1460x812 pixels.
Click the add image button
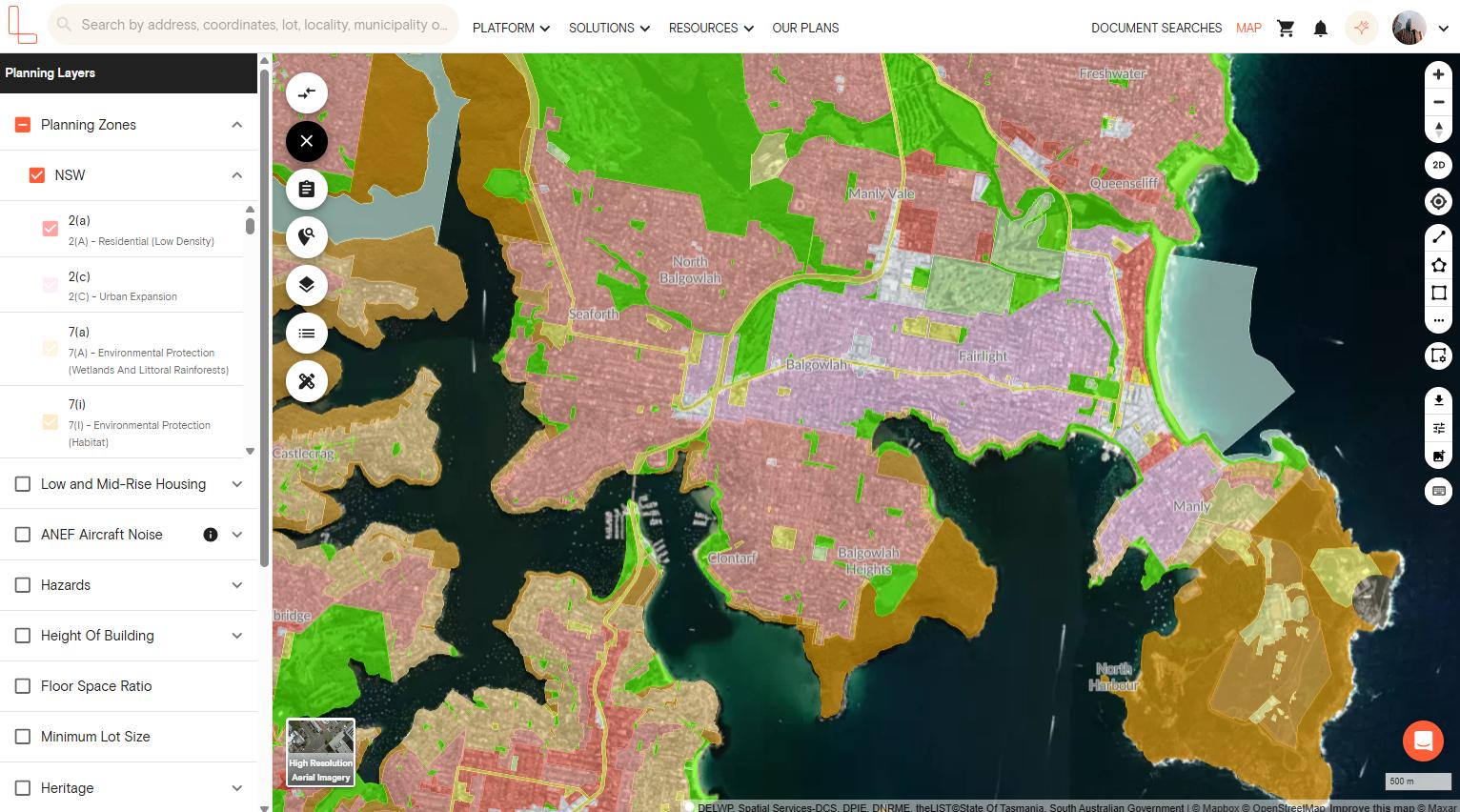click(x=1439, y=457)
